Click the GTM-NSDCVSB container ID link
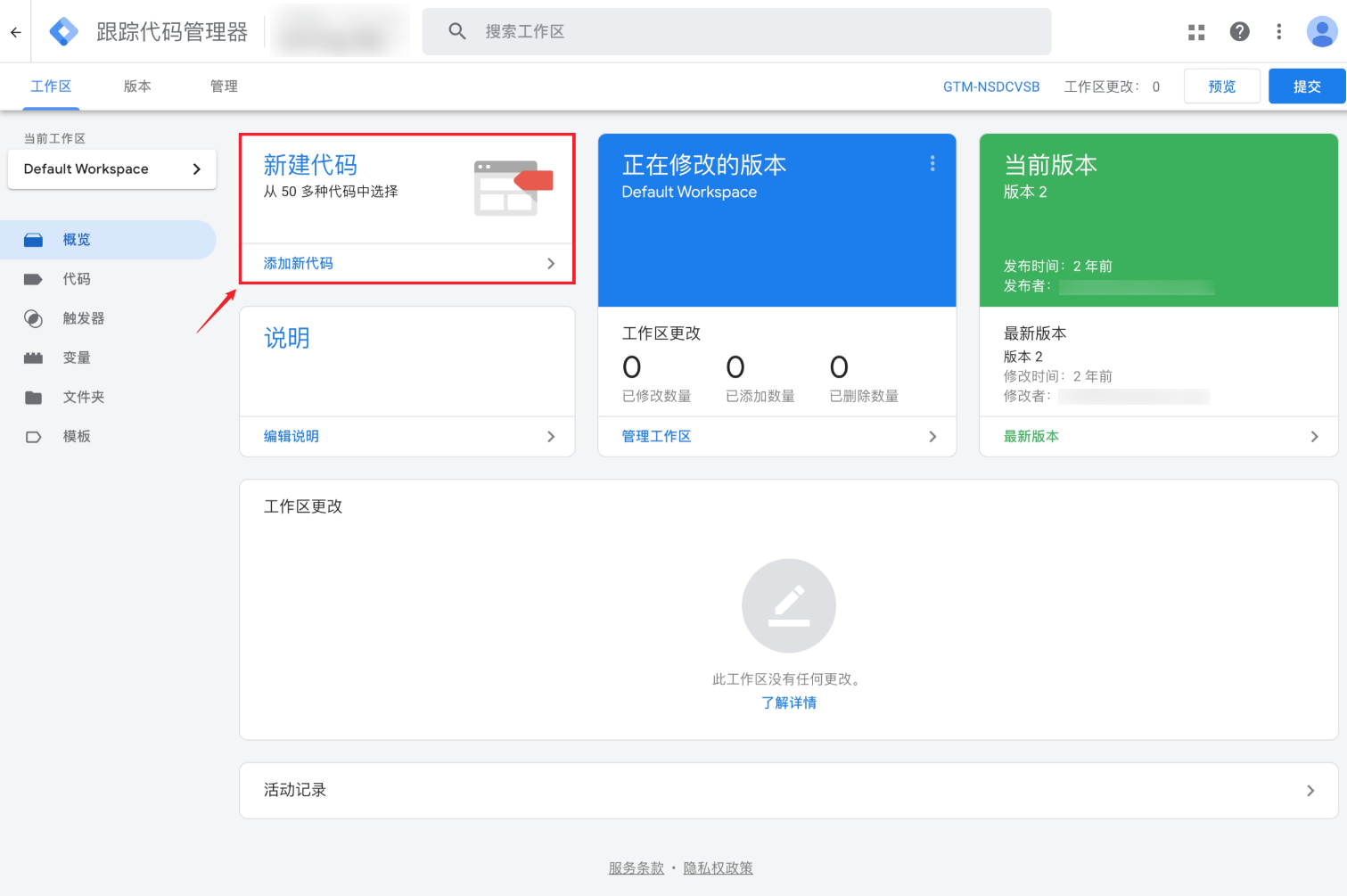Viewport: 1347px width, 896px height. [x=990, y=86]
